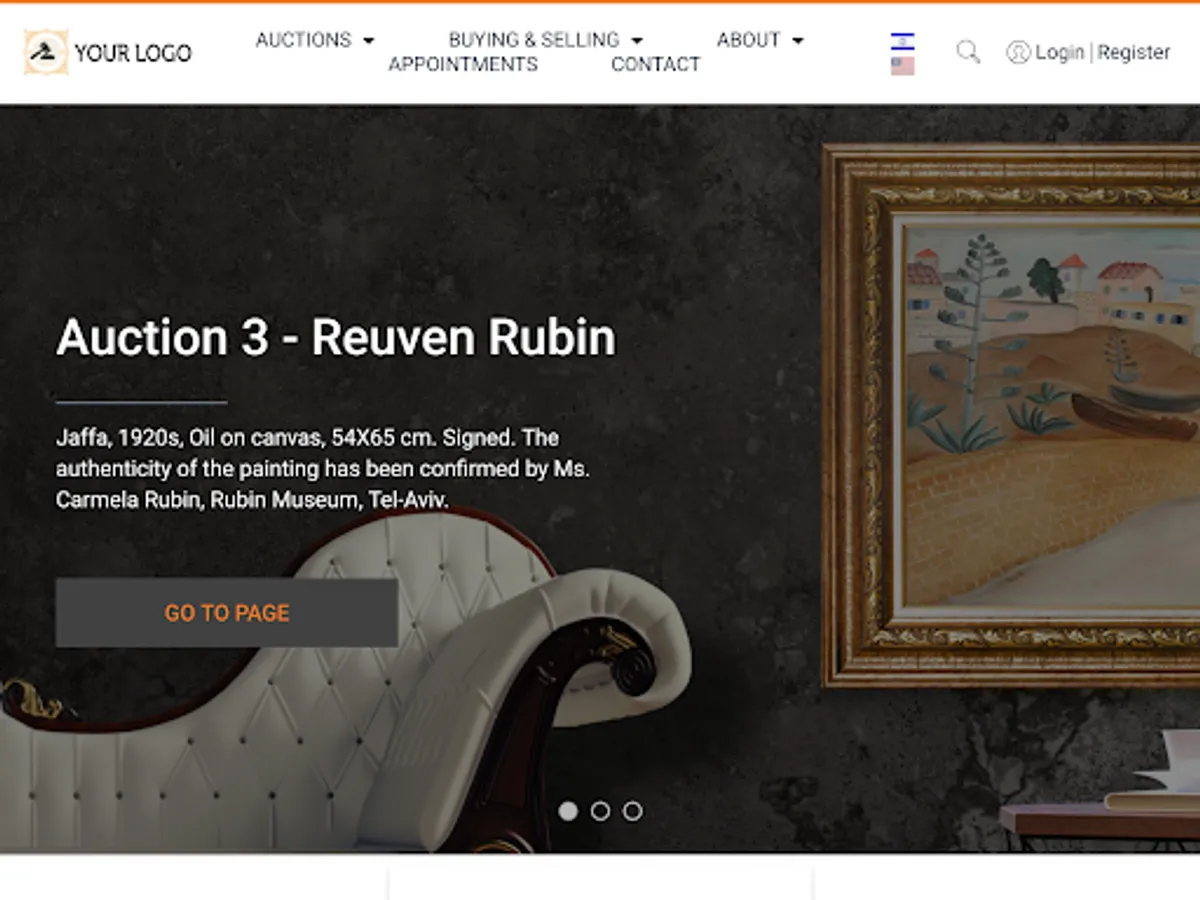Click the gavel logo icon
Viewport: 1200px width, 900px height.
point(46,52)
